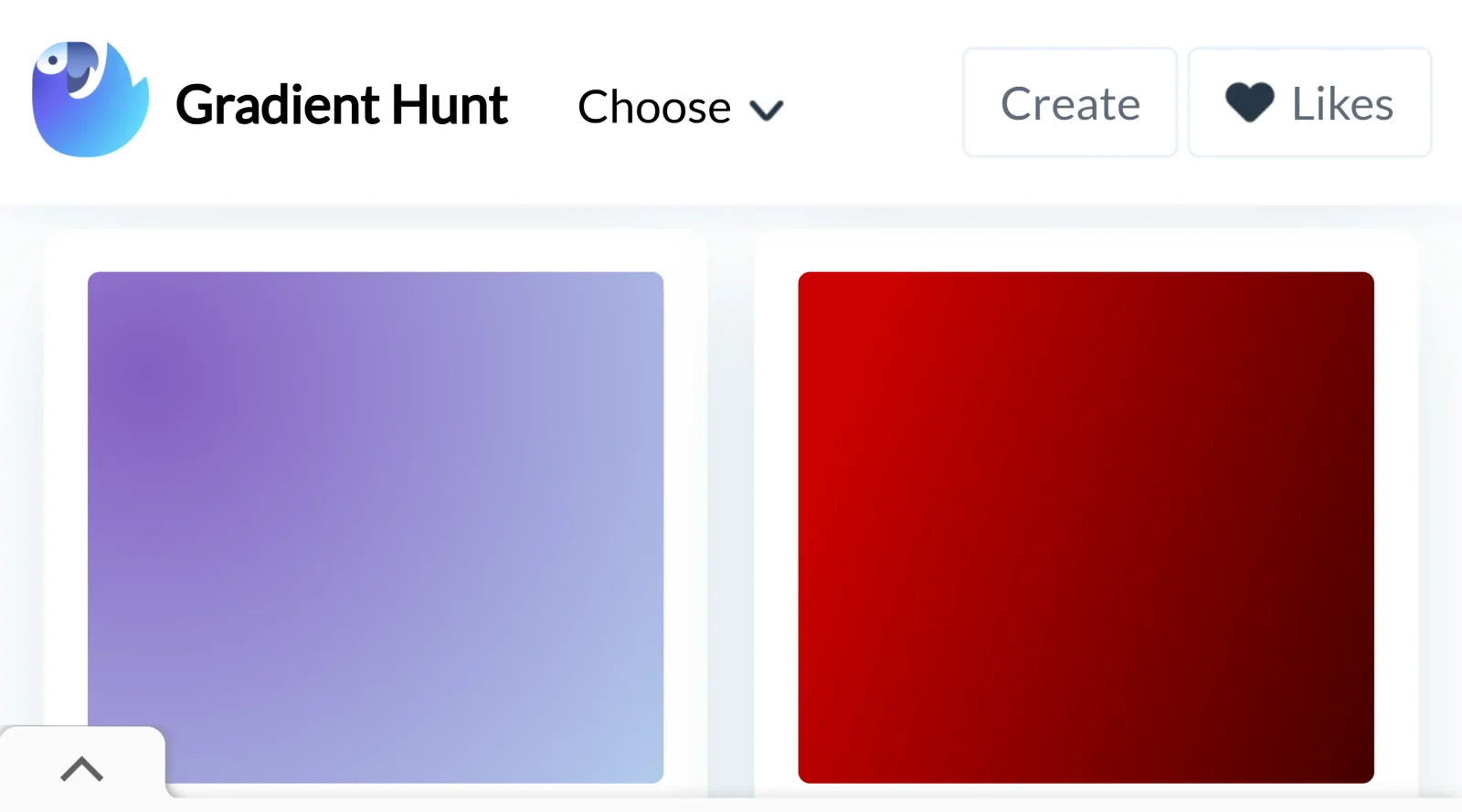The width and height of the screenshot is (1462, 812).
Task: Click the word Likes in header
Action: tap(1342, 103)
